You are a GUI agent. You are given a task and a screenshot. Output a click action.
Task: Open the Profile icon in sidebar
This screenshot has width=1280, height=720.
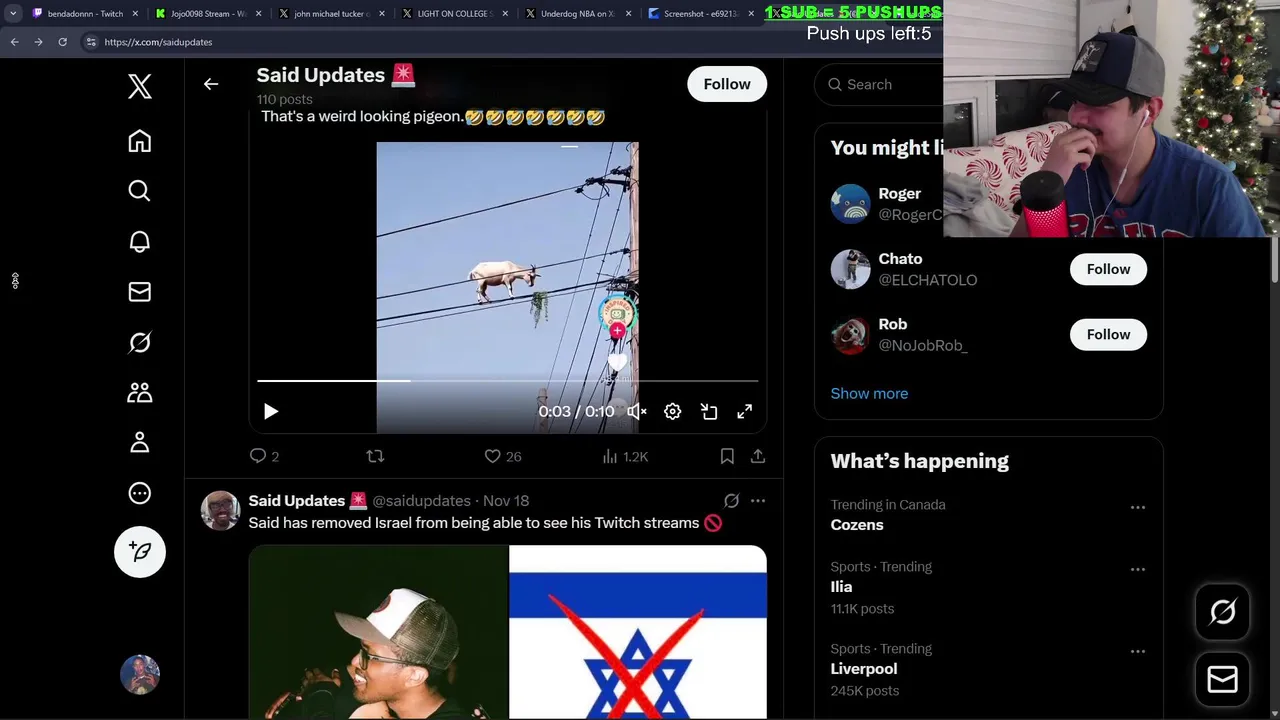(140, 443)
